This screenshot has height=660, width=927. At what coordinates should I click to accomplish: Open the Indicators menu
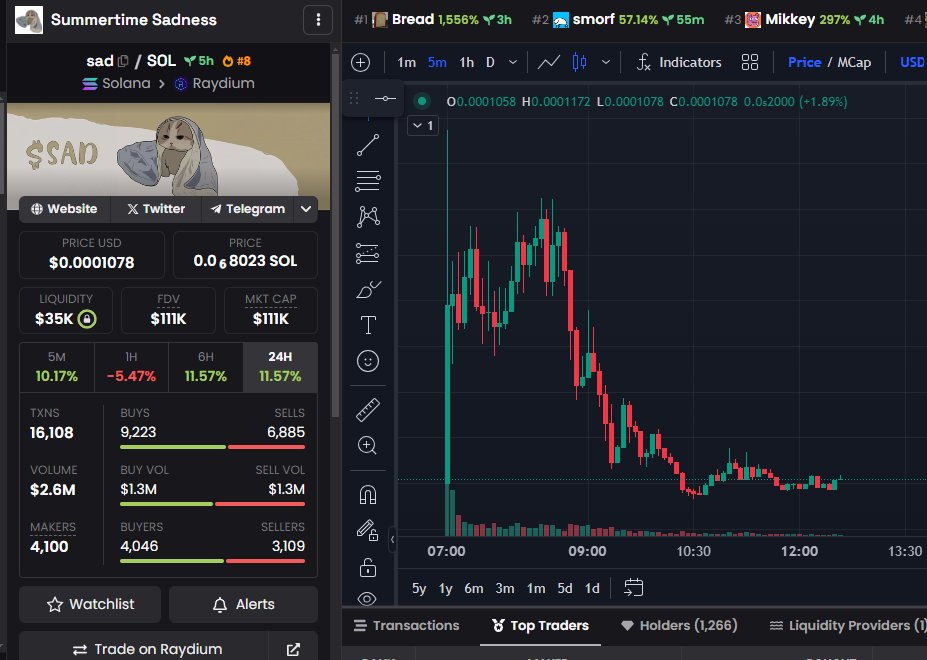tap(679, 62)
